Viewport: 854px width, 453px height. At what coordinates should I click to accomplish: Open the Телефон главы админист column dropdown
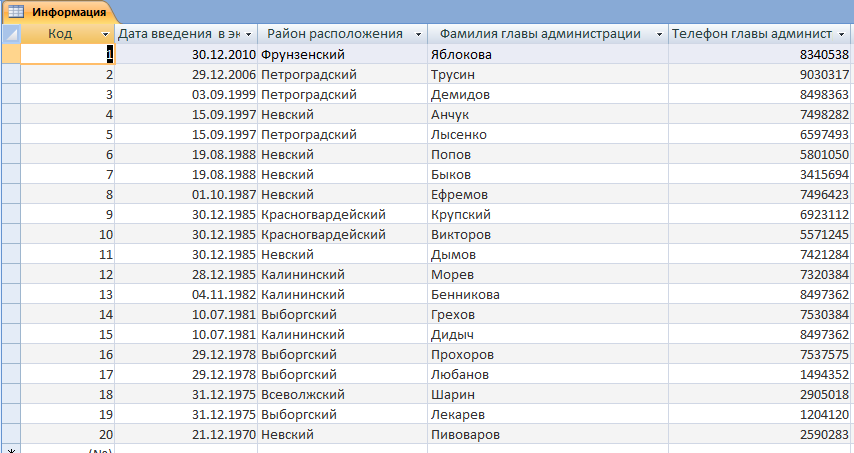[842, 34]
